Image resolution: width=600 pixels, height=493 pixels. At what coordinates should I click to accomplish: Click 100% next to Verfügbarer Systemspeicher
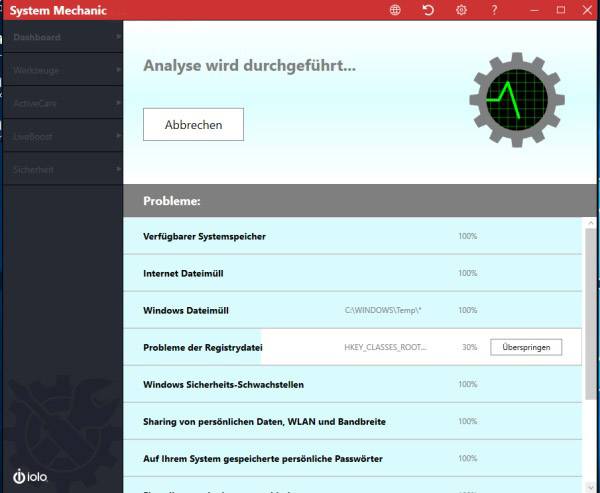468,236
